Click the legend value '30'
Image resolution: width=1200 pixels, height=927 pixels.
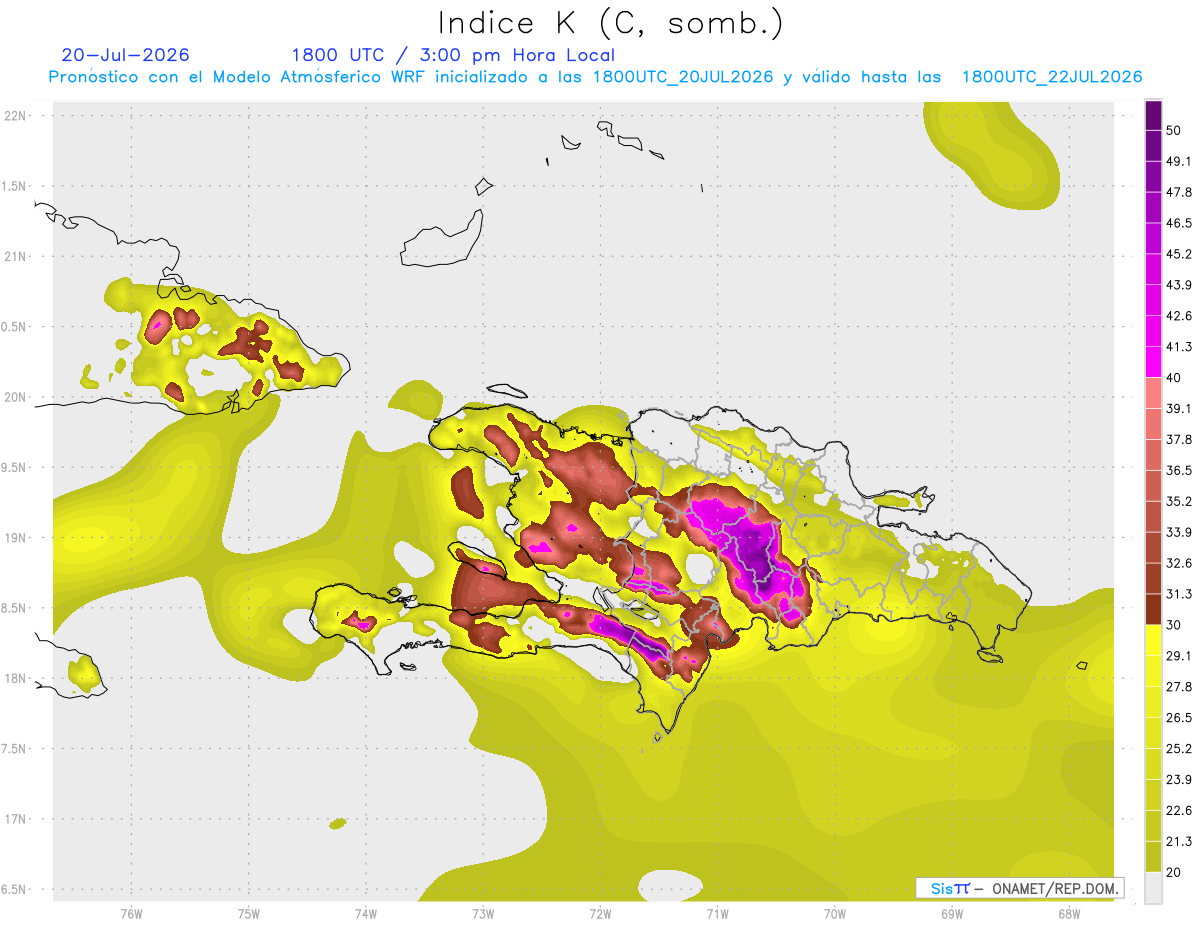[x=1176, y=625]
